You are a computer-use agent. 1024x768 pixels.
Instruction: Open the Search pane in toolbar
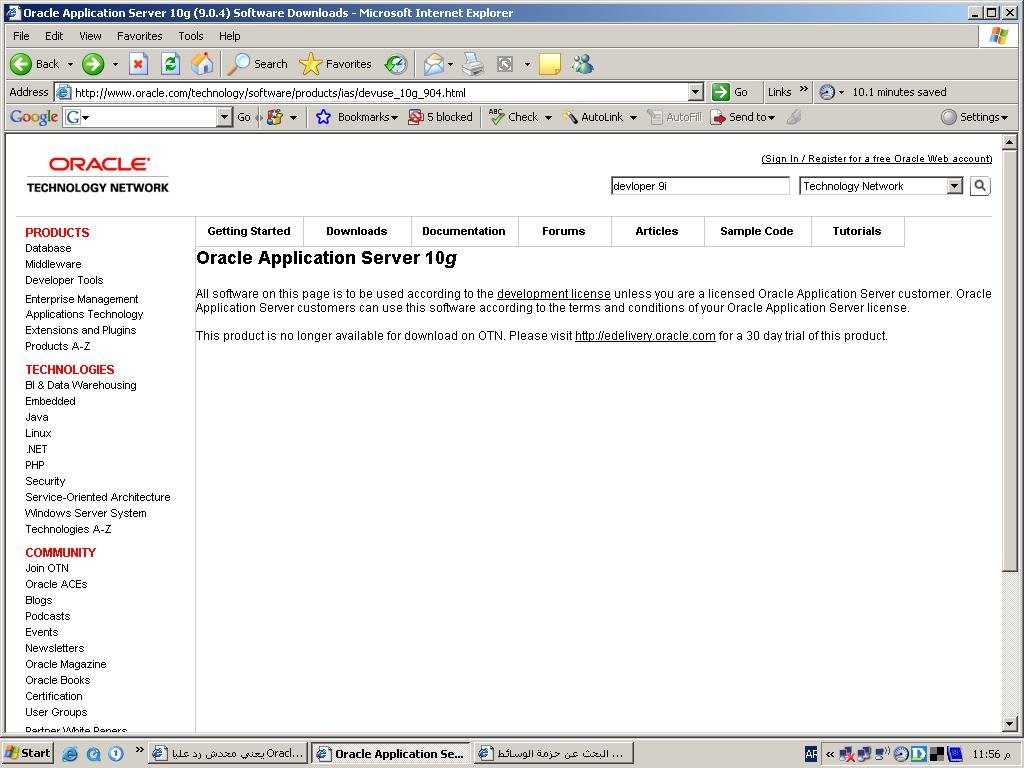point(257,64)
